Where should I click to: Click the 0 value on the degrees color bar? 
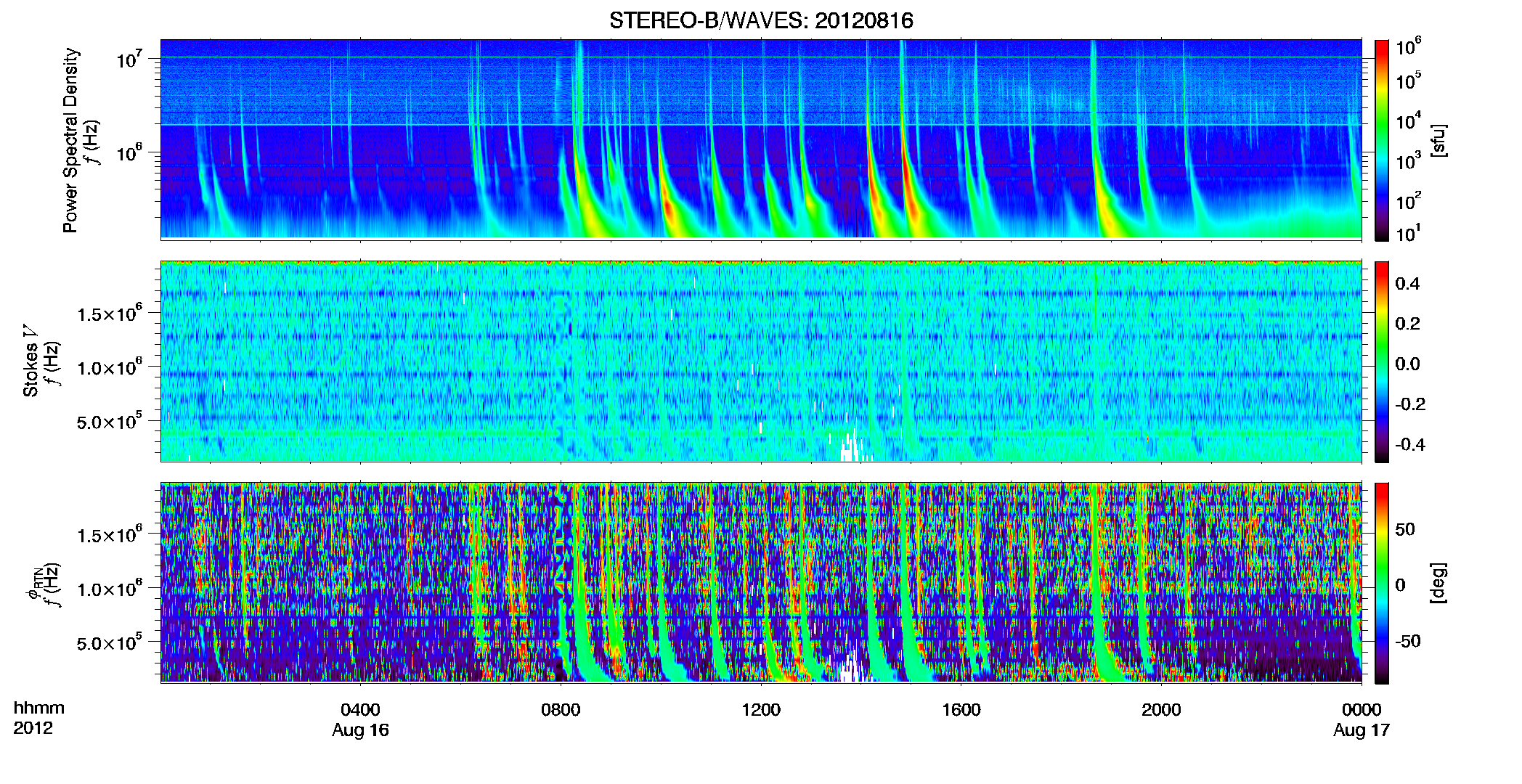(x=1401, y=585)
